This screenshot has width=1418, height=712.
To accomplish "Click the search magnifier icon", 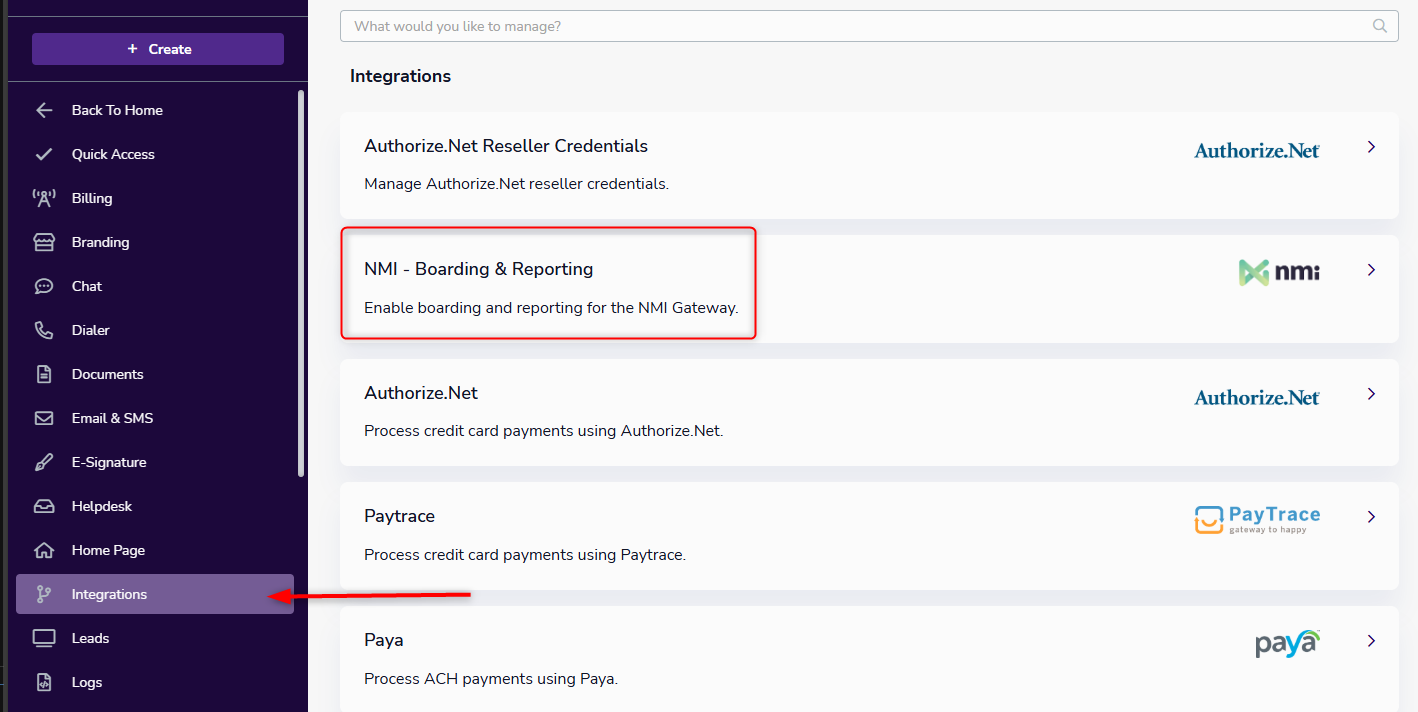I will pyautogui.click(x=1380, y=26).
